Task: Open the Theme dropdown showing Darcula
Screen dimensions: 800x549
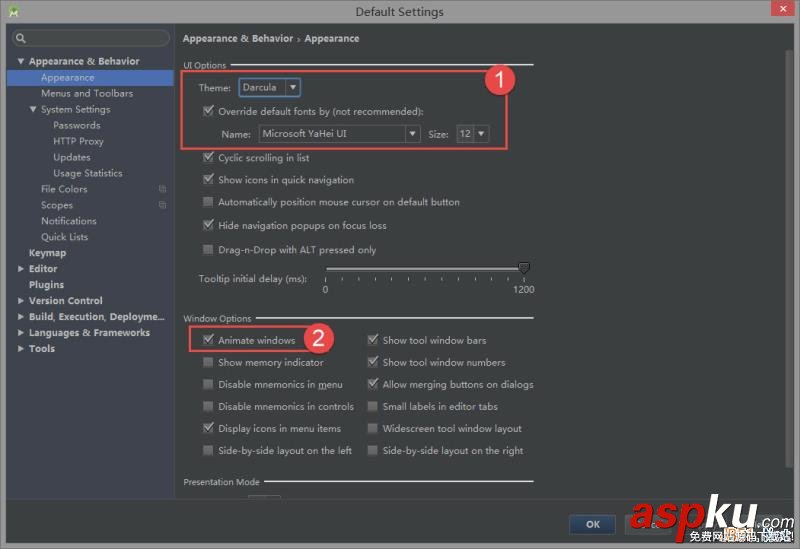Action: click(269, 87)
